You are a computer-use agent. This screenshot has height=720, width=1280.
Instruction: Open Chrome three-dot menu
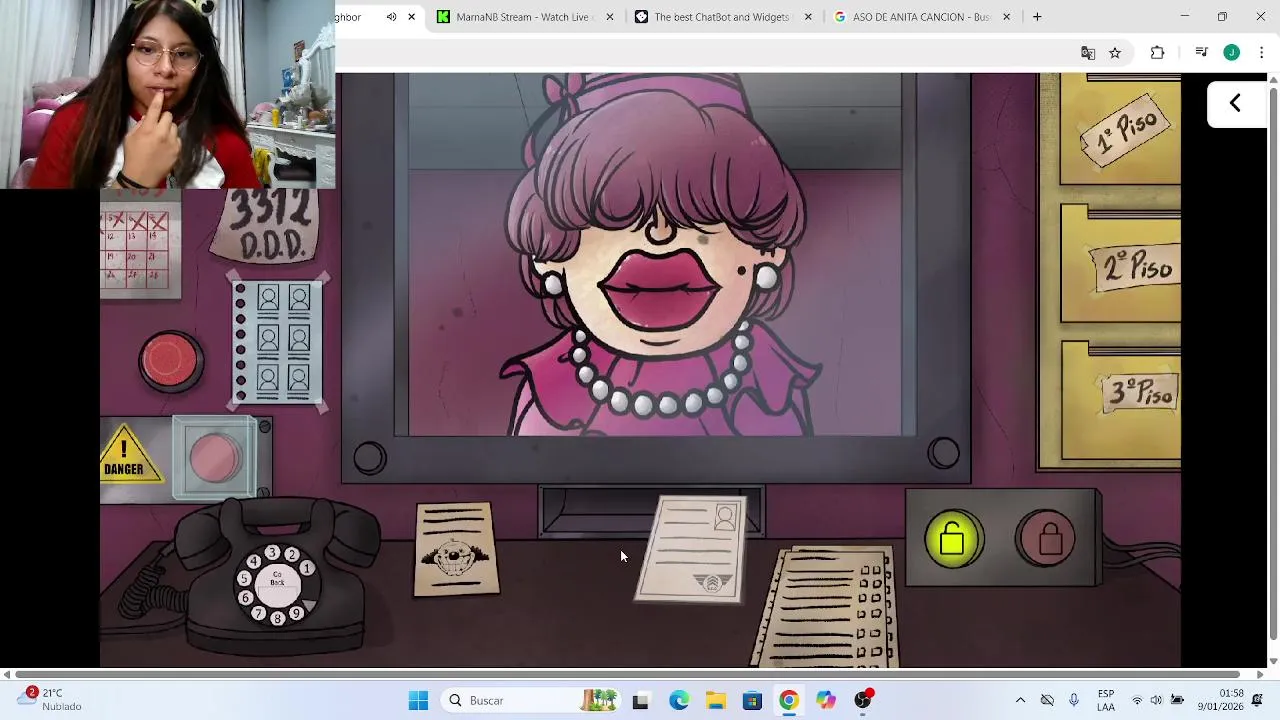pyautogui.click(x=1261, y=53)
